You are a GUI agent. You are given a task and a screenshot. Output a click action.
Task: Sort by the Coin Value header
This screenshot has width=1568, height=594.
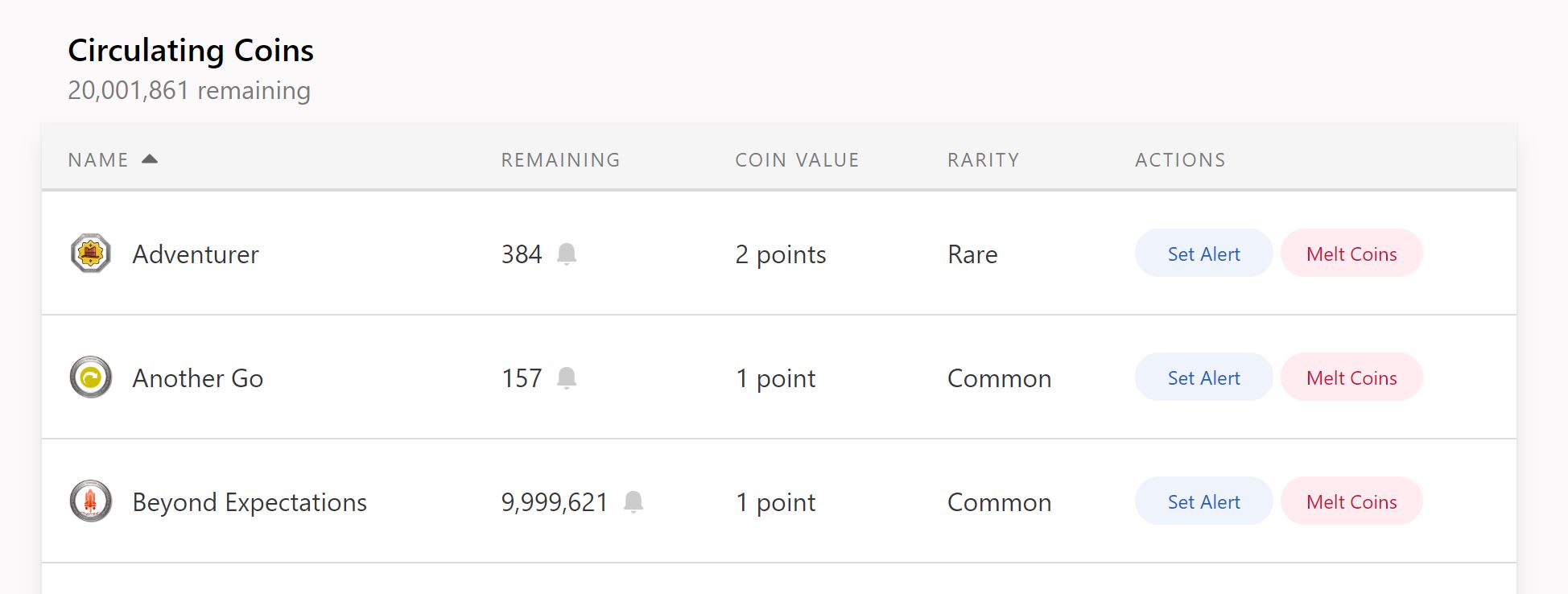[x=797, y=160]
